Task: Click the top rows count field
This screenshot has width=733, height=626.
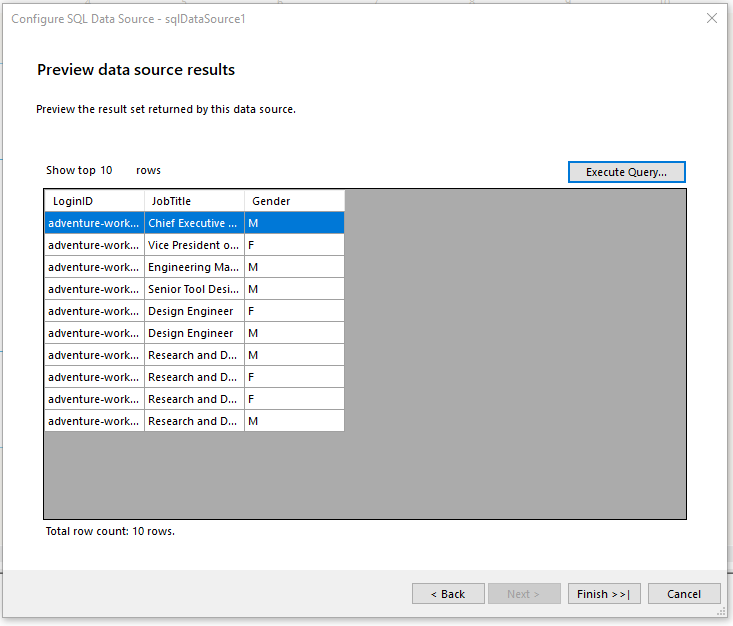Action: (x=106, y=170)
